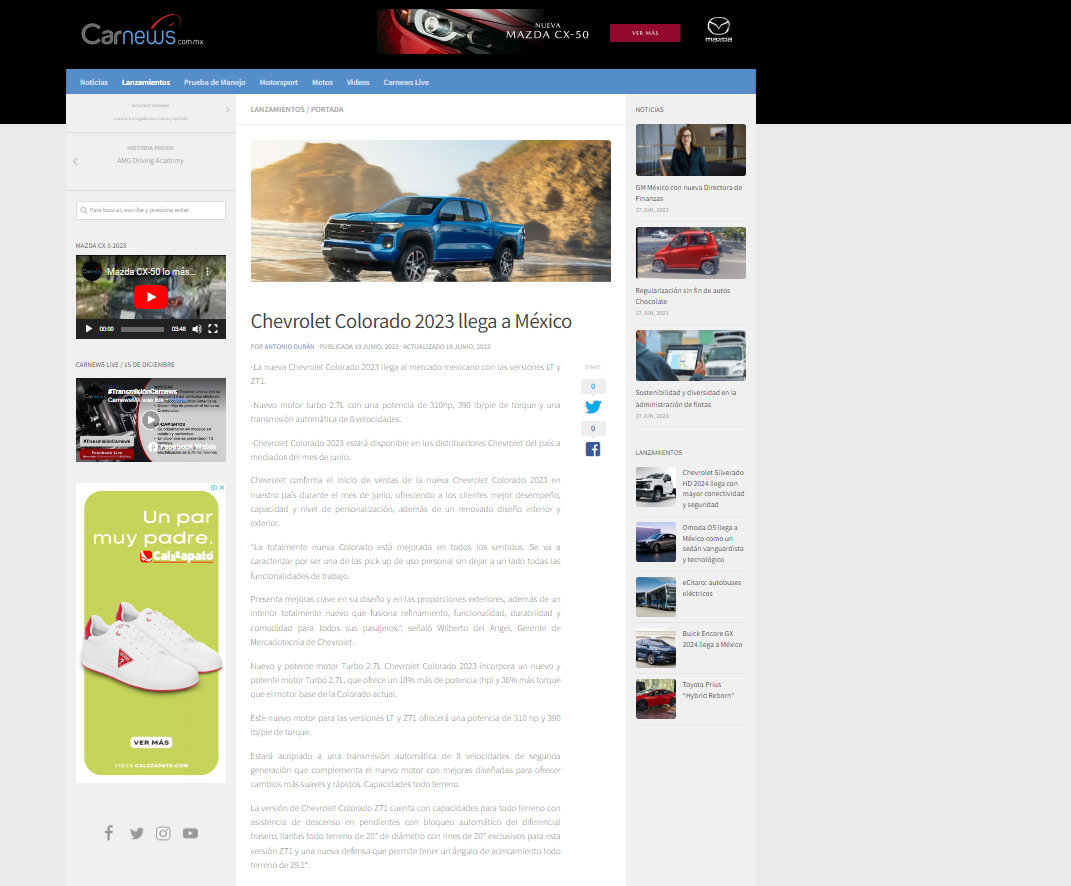
Task: Click the NOTICIAS sidebar heading
Action: click(x=649, y=109)
